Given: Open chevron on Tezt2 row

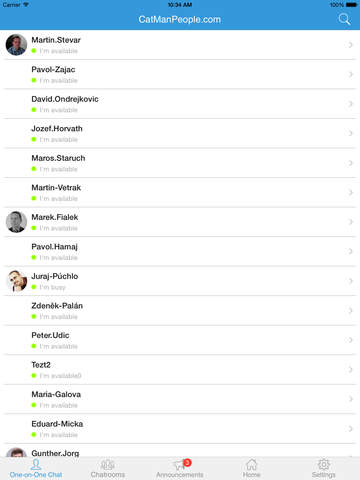Looking at the screenshot, I should 351,369.
